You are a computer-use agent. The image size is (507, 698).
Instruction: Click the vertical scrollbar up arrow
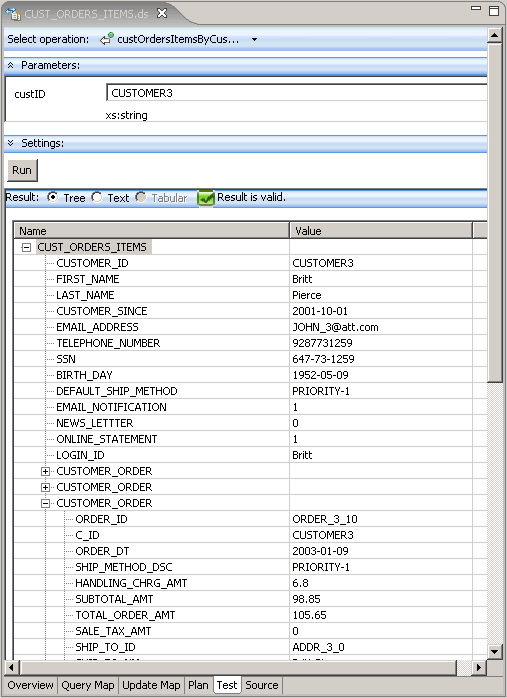[495, 35]
